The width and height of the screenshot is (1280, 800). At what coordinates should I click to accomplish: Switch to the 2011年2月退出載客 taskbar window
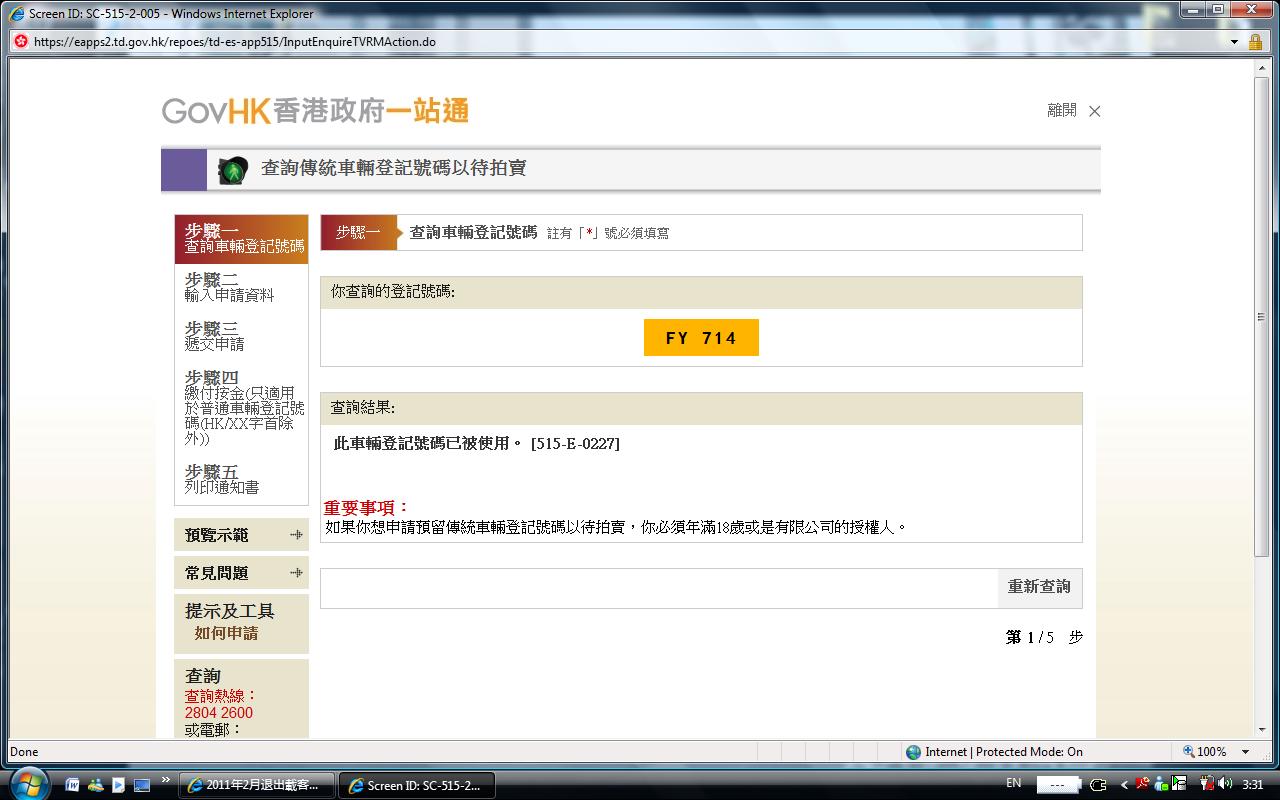click(255, 785)
